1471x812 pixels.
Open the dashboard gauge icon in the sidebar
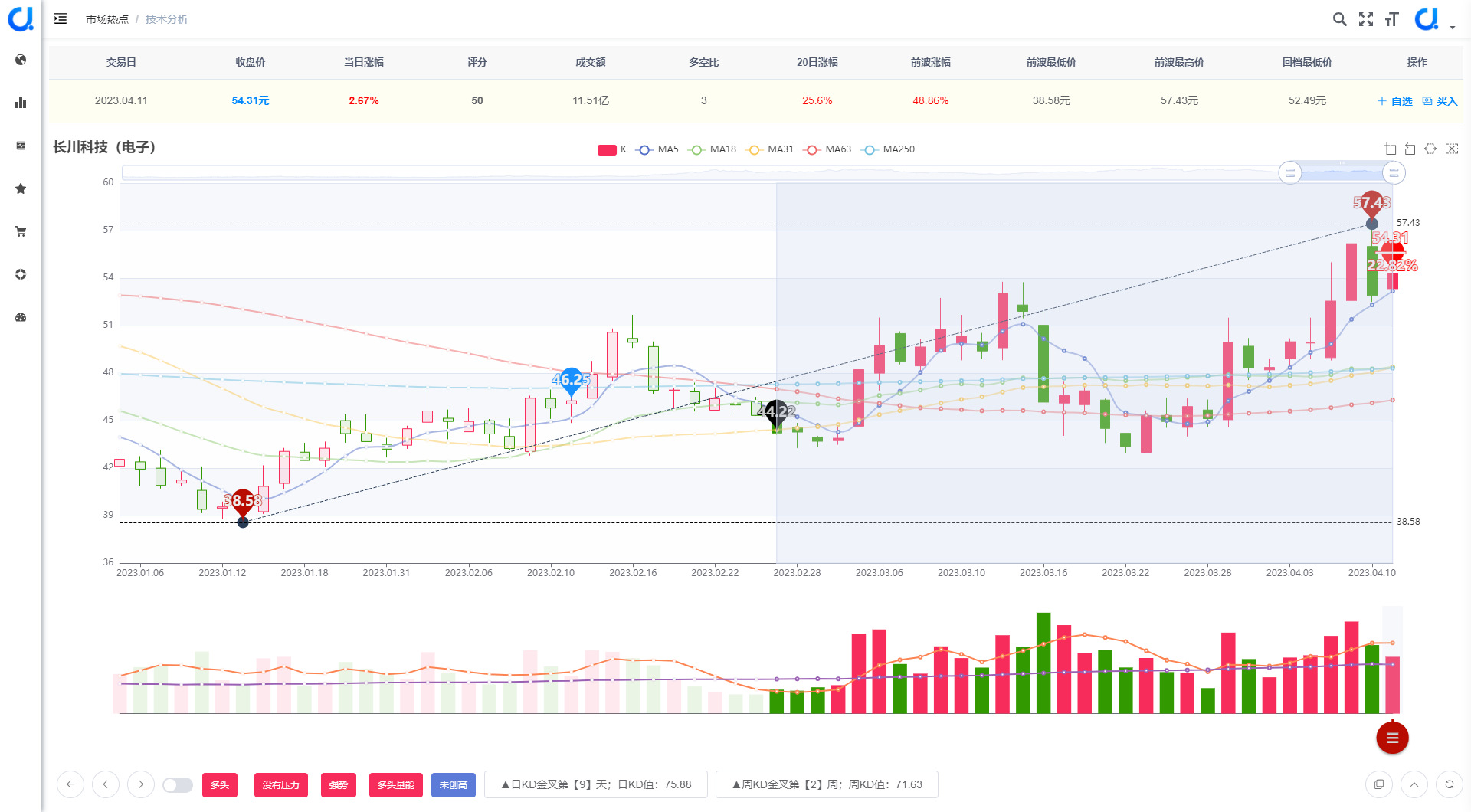click(x=21, y=317)
